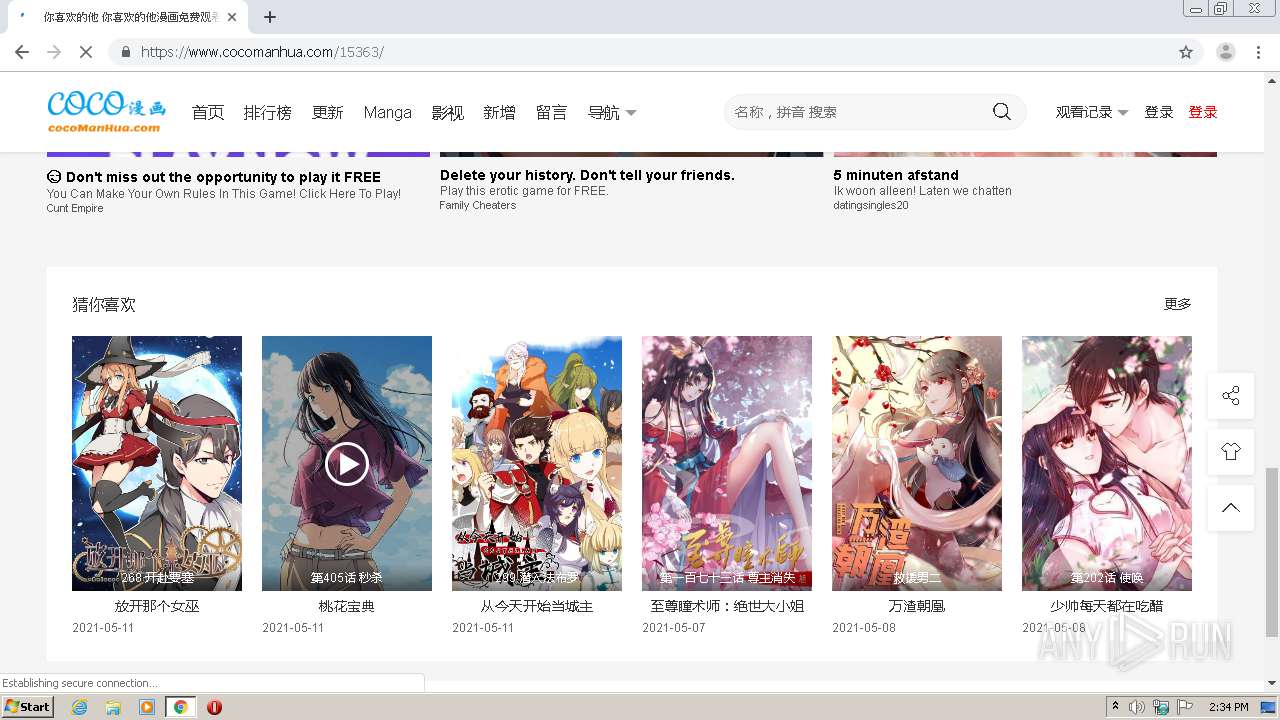Bookmark this page with the star icon
The width and height of the screenshot is (1280, 720).
point(1186,52)
